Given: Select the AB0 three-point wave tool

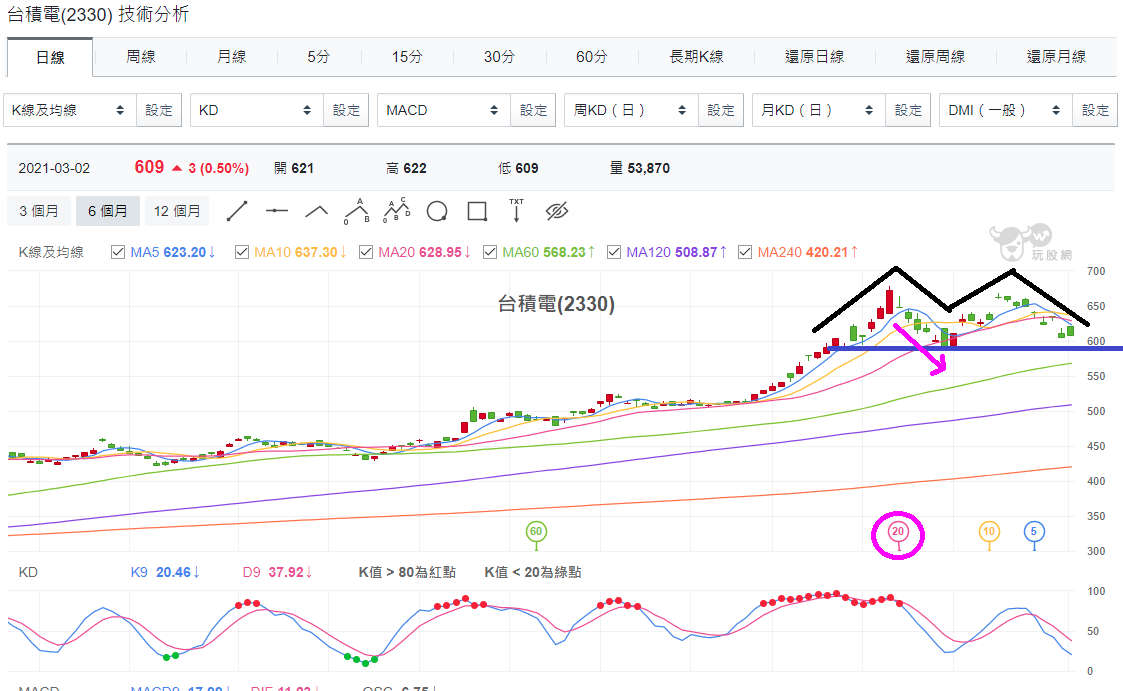Looking at the screenshot, I should click(357, 211).
